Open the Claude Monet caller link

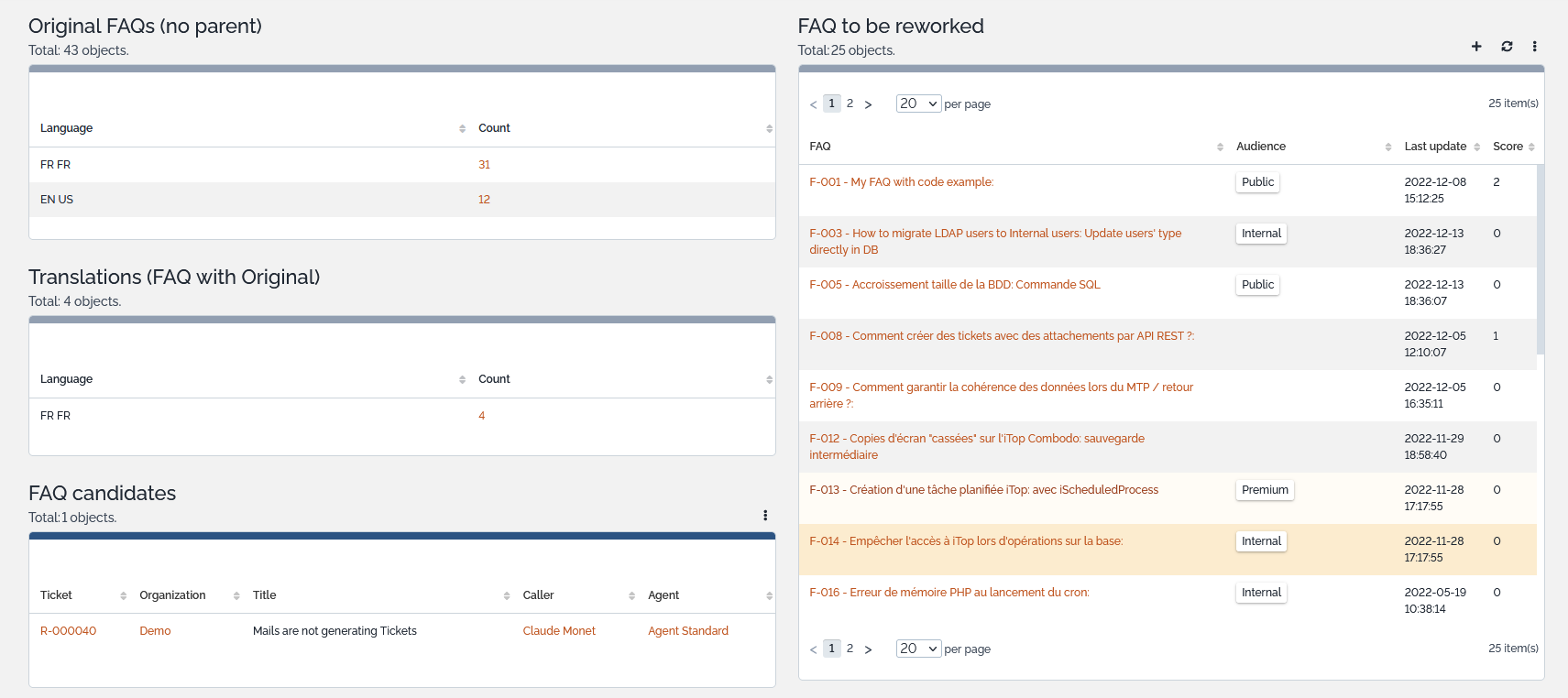(559, 631)
